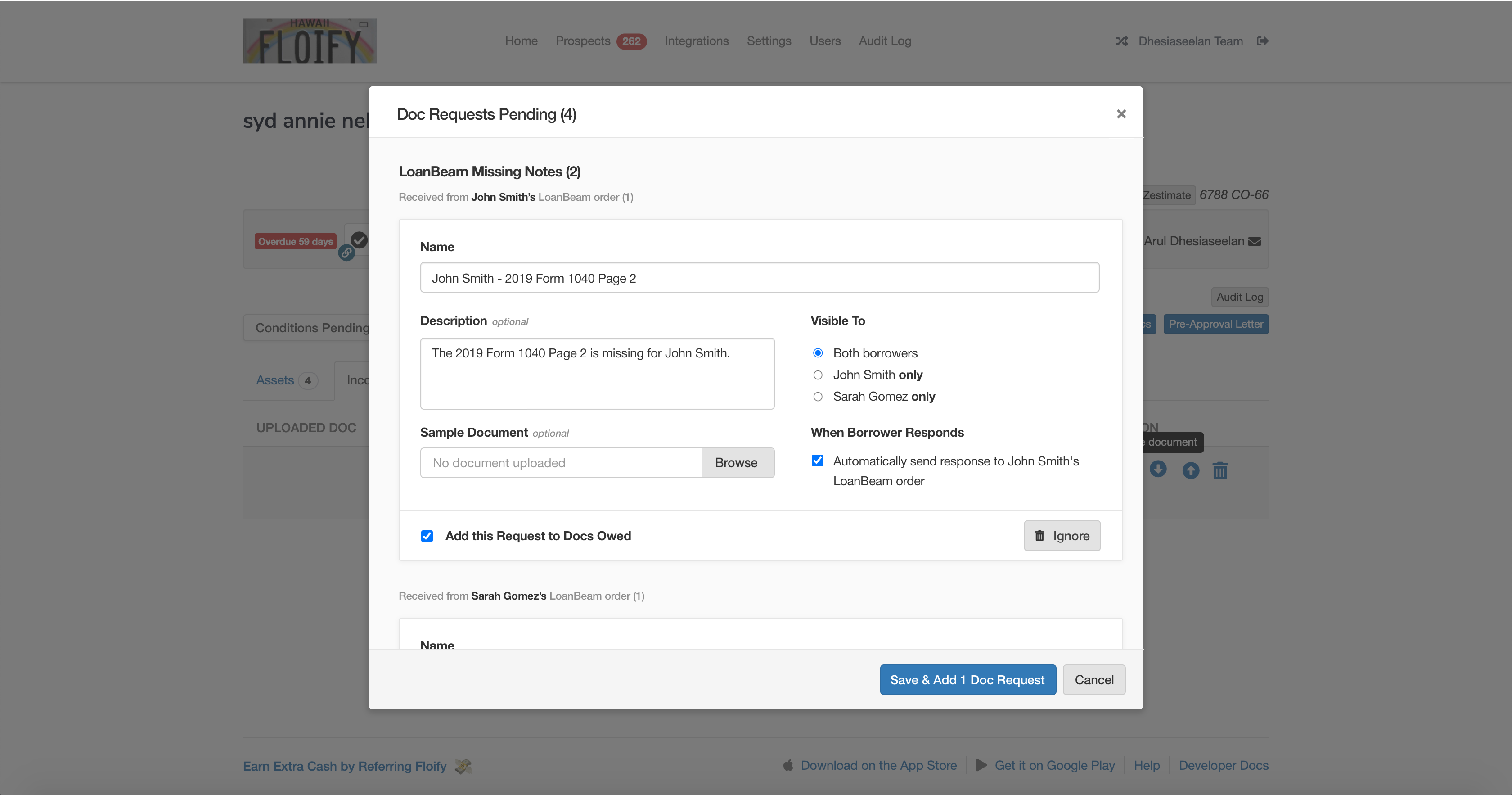Open the Prospects page showing 262 items
The height and width of the screenshot is (795, 1512).
point(582,41)
